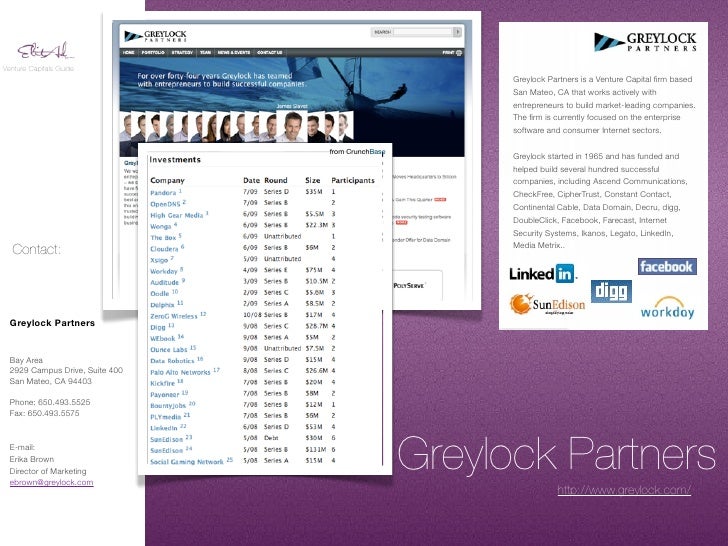Click the large Greylock Partners title

point(557,455)
